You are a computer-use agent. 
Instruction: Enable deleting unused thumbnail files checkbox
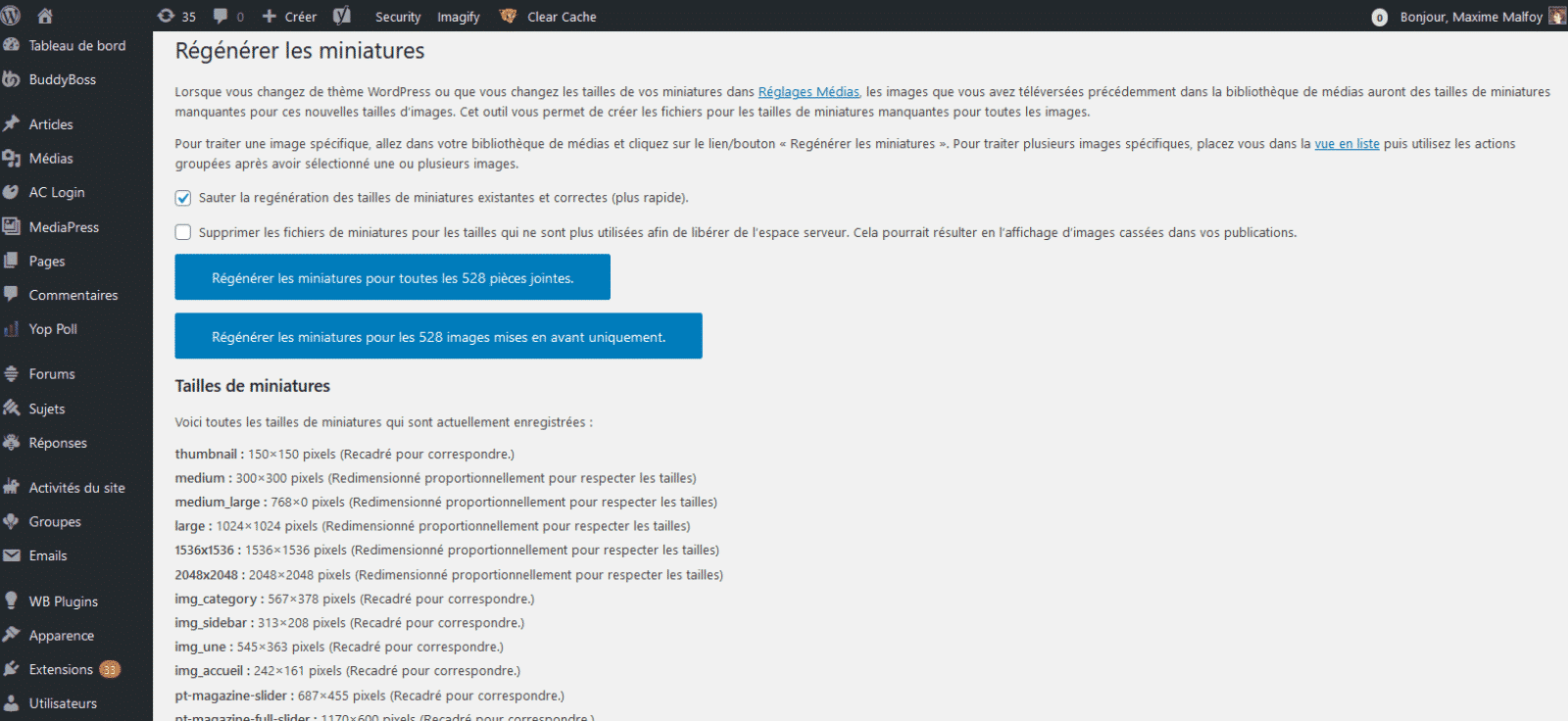coord(183,232)
